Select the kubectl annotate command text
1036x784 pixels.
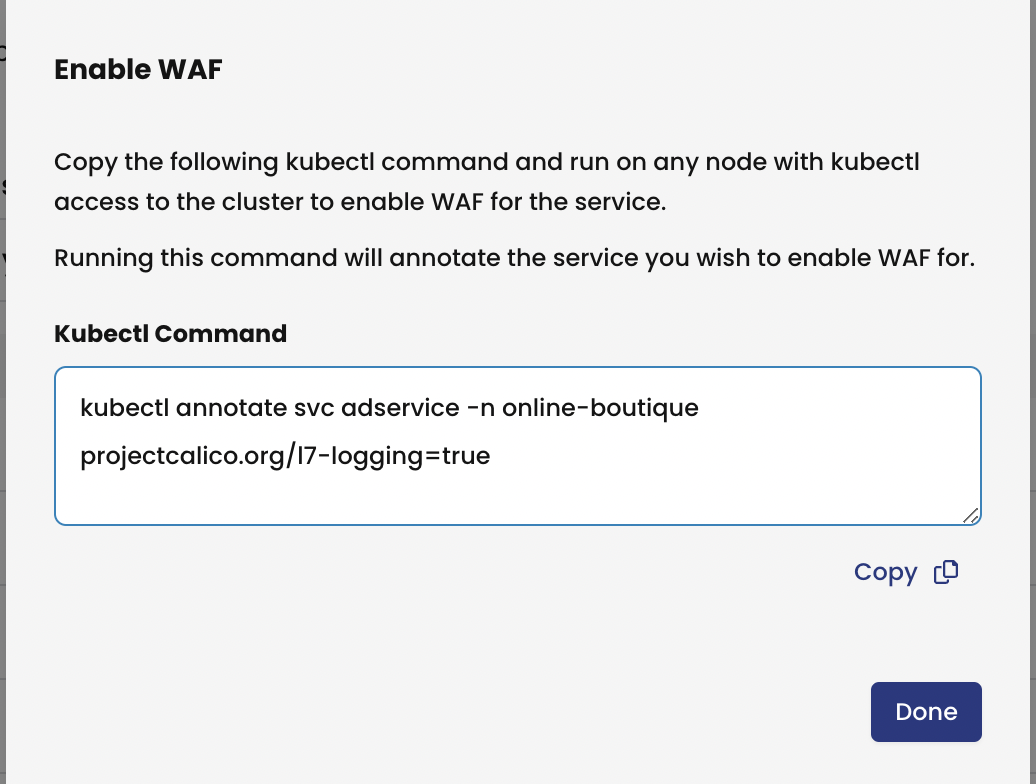tap(390, 407)
